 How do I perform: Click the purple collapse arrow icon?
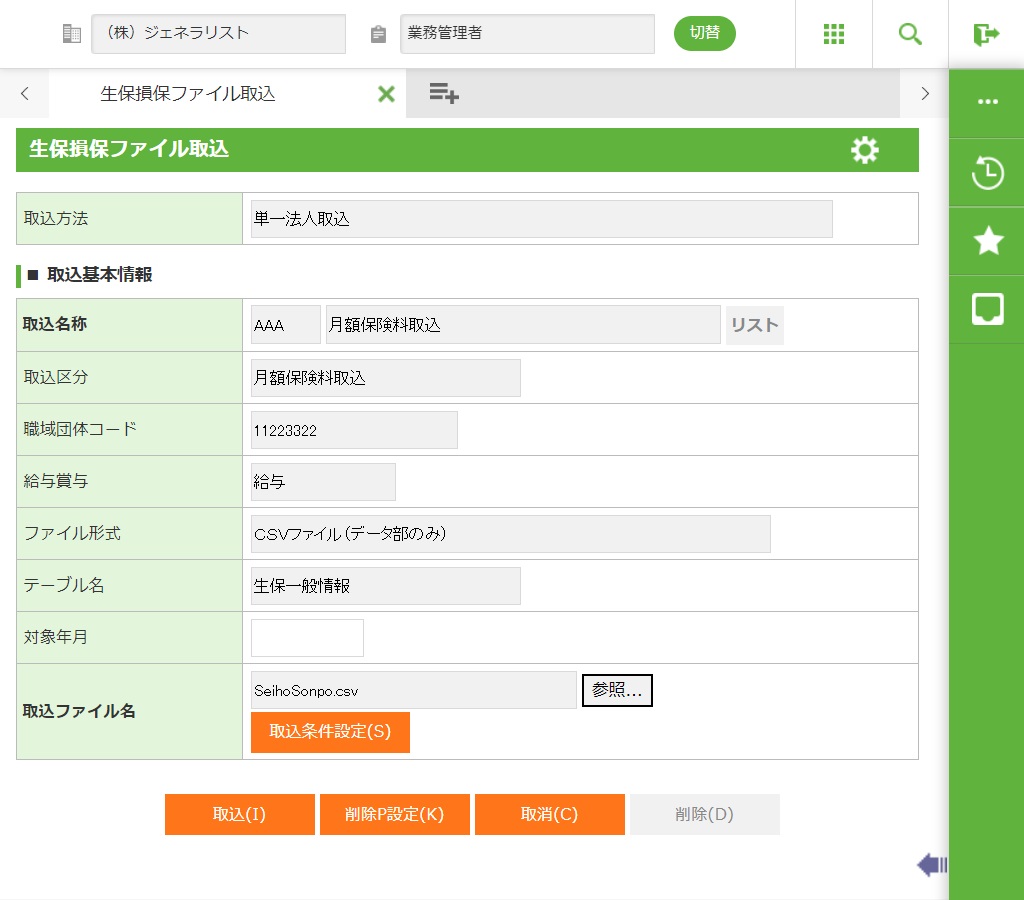[x=932, y=865]
